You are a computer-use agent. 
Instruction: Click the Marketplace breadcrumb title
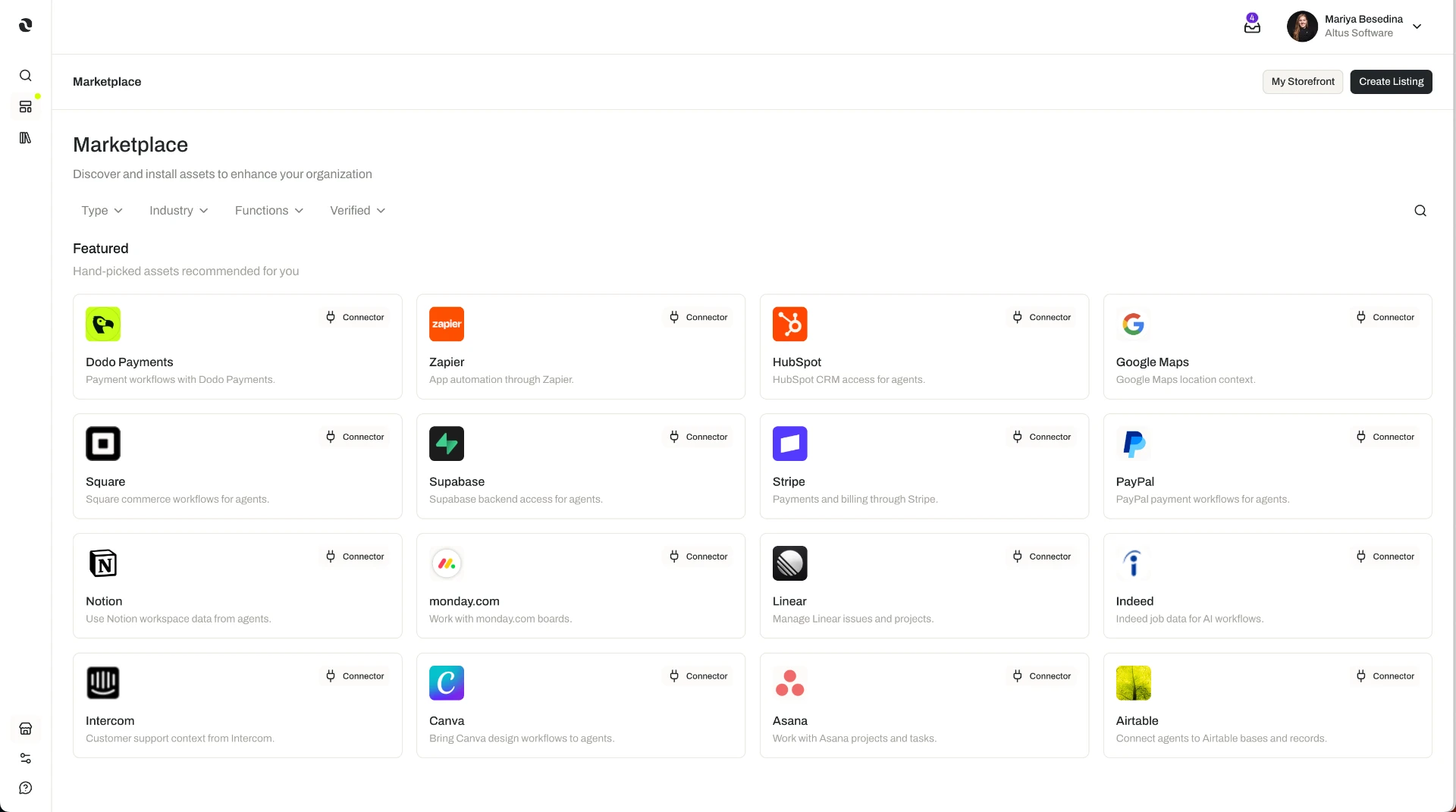click(107, 82)
